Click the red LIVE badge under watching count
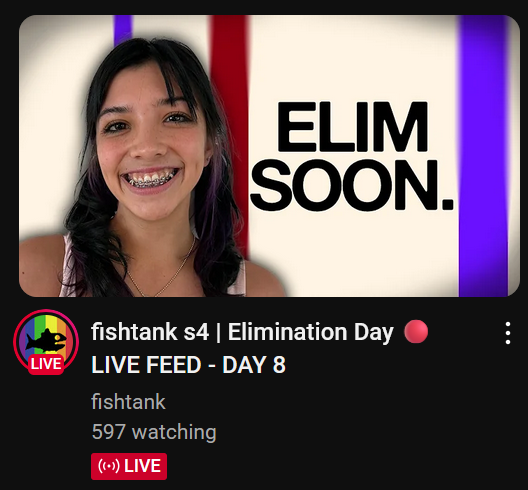This screenshot has width=528, height=490. (129, 466)
